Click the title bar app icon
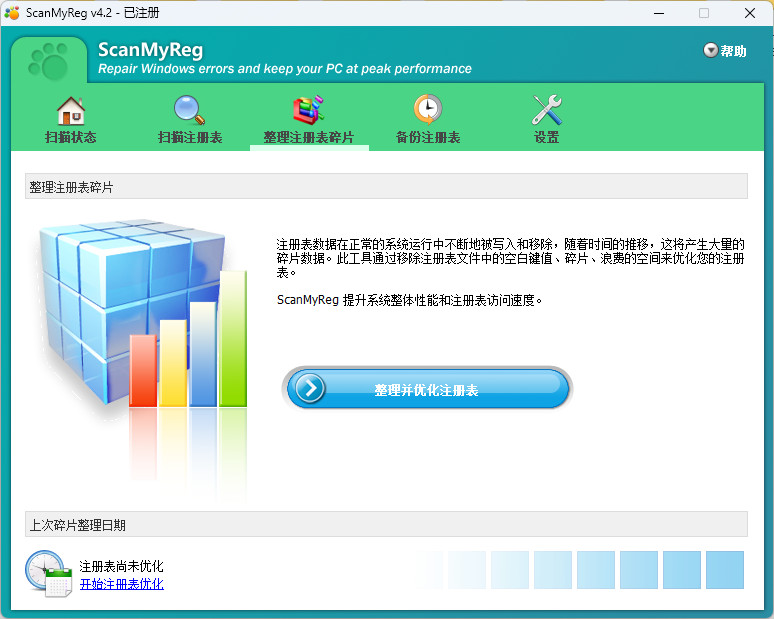Image resolution: width=774 pixels, height=619 pixels. pos(12,13)
